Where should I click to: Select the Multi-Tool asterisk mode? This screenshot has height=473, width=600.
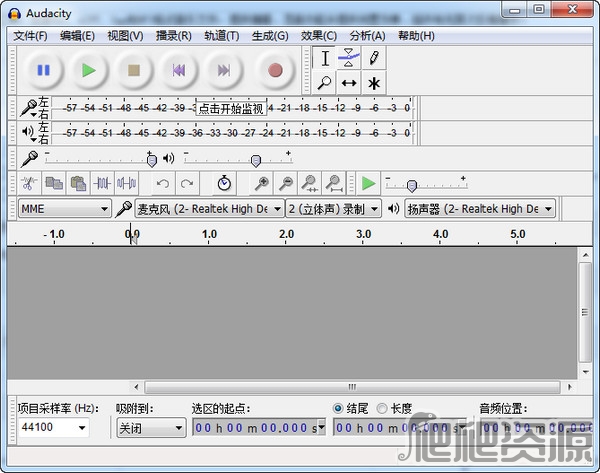[374, 83]
